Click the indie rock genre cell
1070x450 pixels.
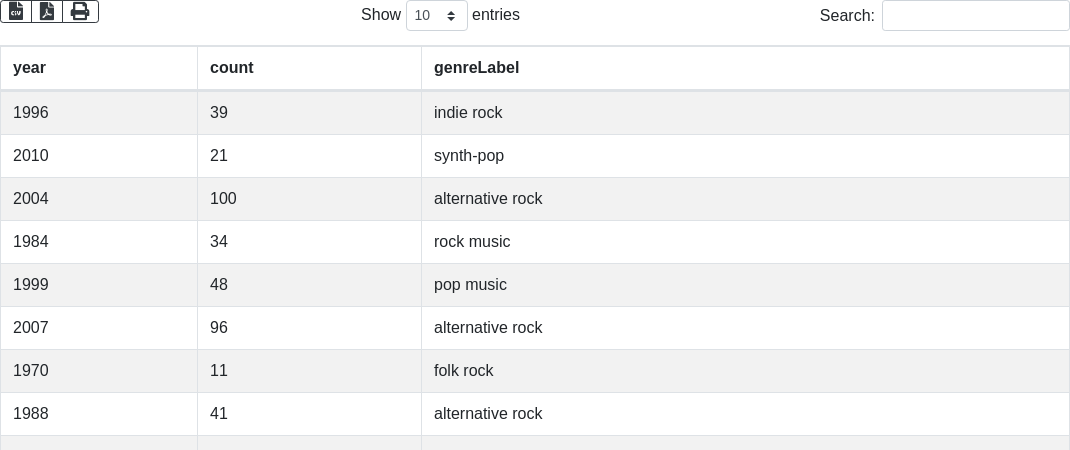468,113
